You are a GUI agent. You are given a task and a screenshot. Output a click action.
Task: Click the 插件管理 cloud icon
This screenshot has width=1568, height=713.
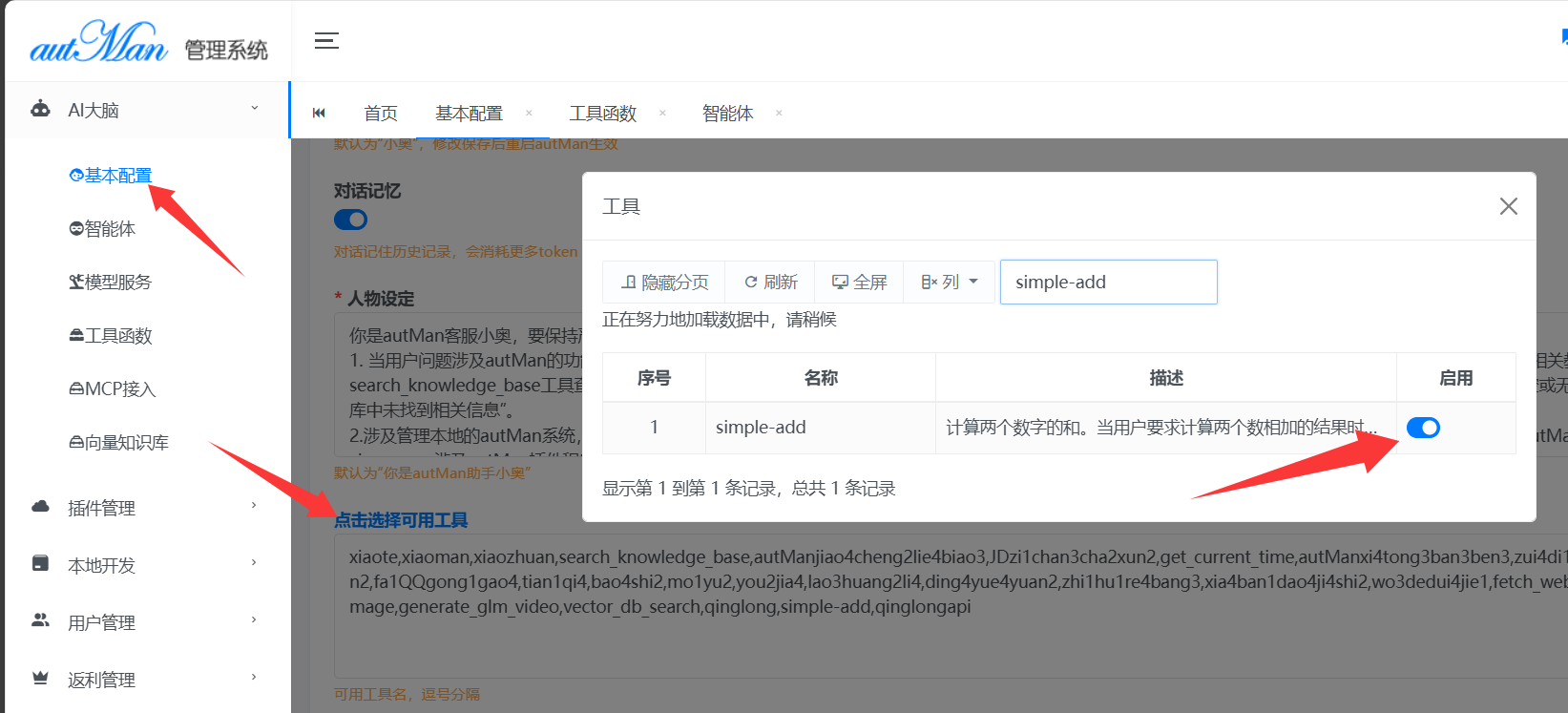40,507
